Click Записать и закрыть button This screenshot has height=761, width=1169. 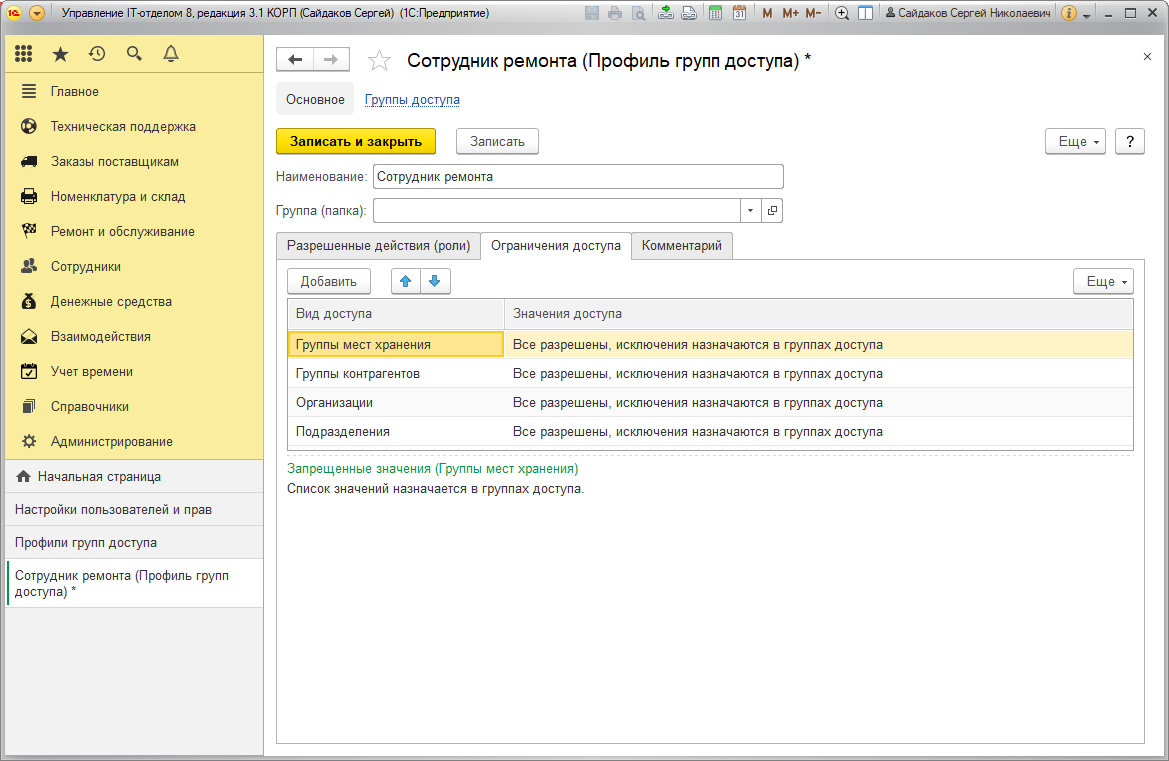pos(356,142)
